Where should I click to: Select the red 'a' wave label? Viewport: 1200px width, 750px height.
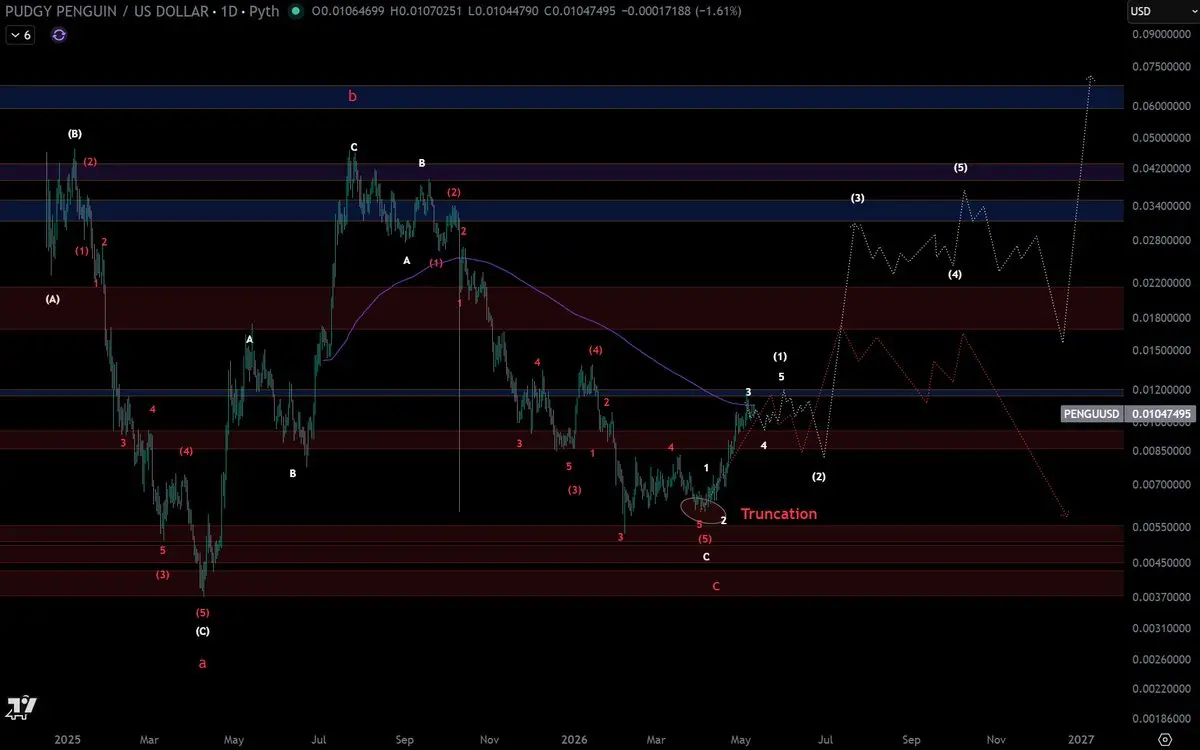tap(203, 663)
